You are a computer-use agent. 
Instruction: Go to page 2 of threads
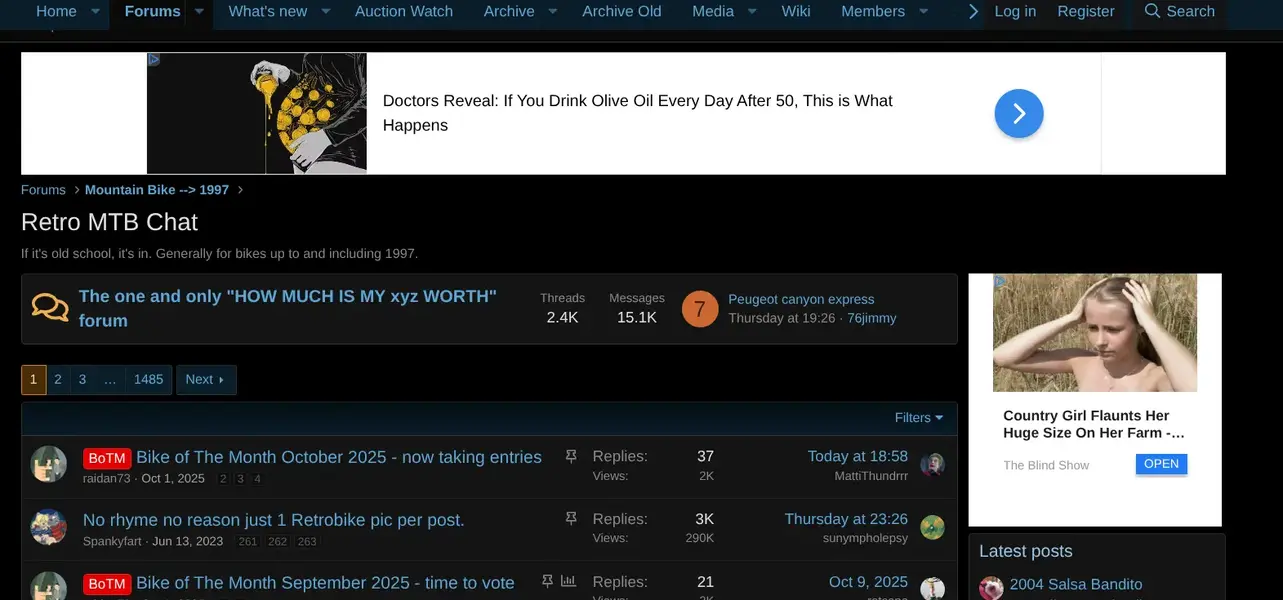click(58, 379)
